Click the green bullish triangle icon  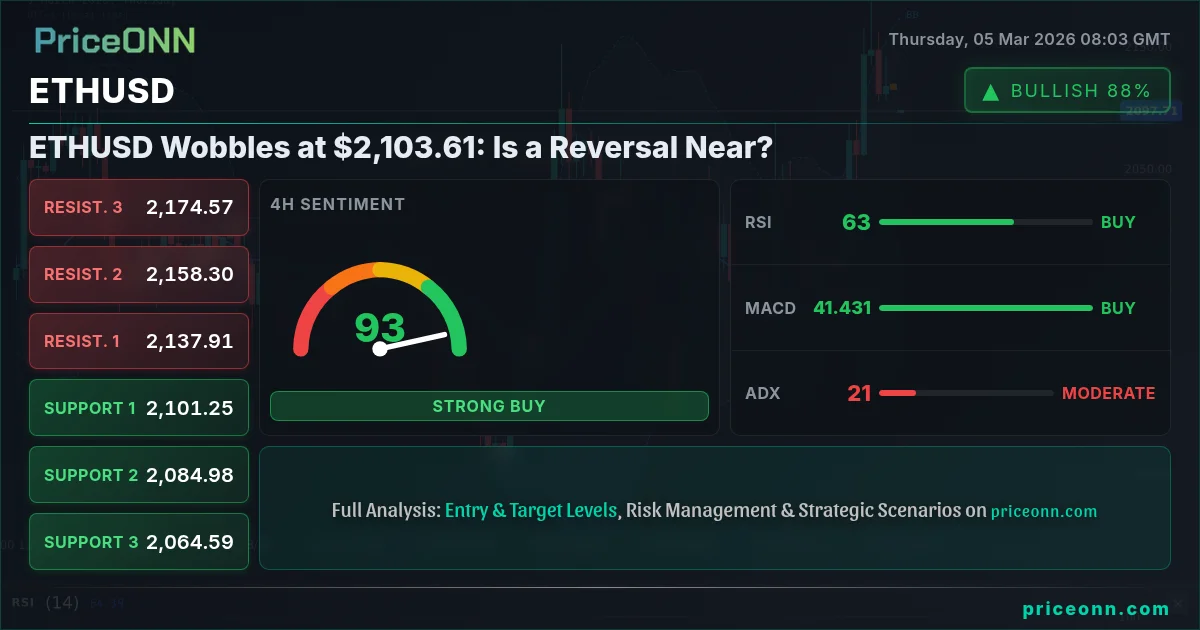point(991,92)
